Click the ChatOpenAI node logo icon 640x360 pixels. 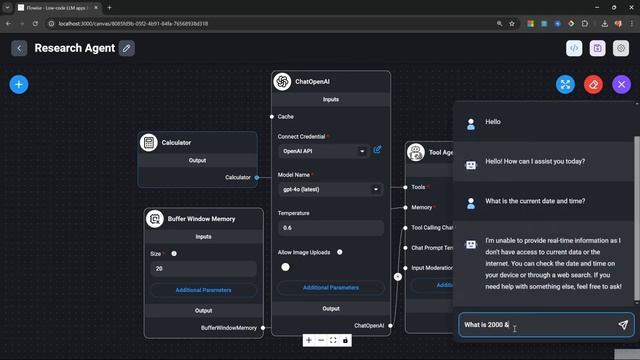coord(282,82)
